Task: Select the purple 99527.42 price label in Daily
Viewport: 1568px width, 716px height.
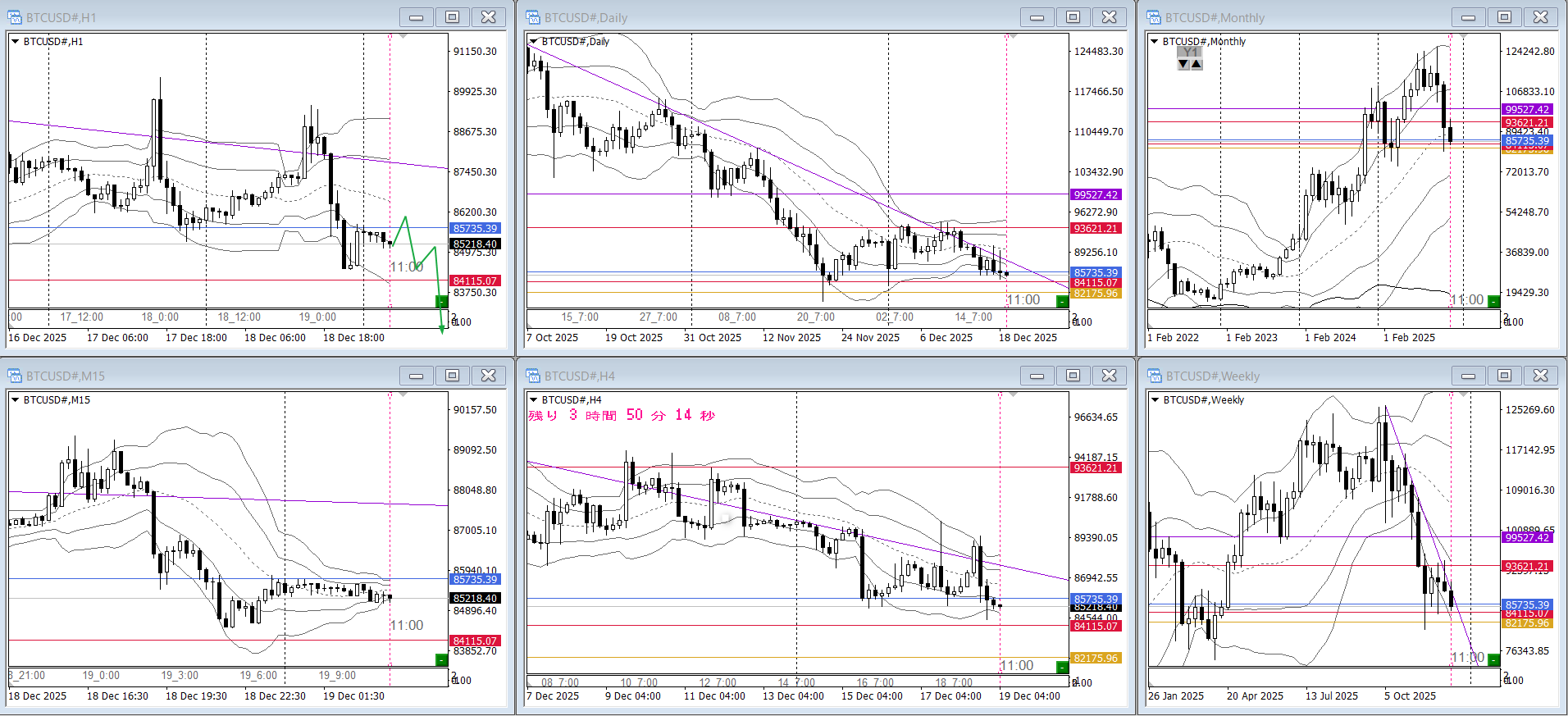Action: coord(1096,194)
